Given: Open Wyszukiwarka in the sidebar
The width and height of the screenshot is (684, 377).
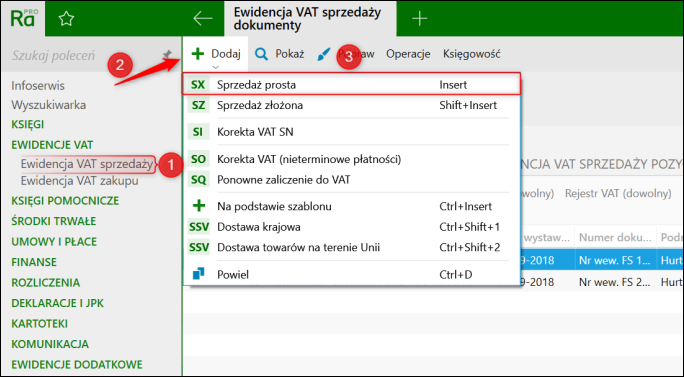Looking at the screenshot, I should (48, 105).
